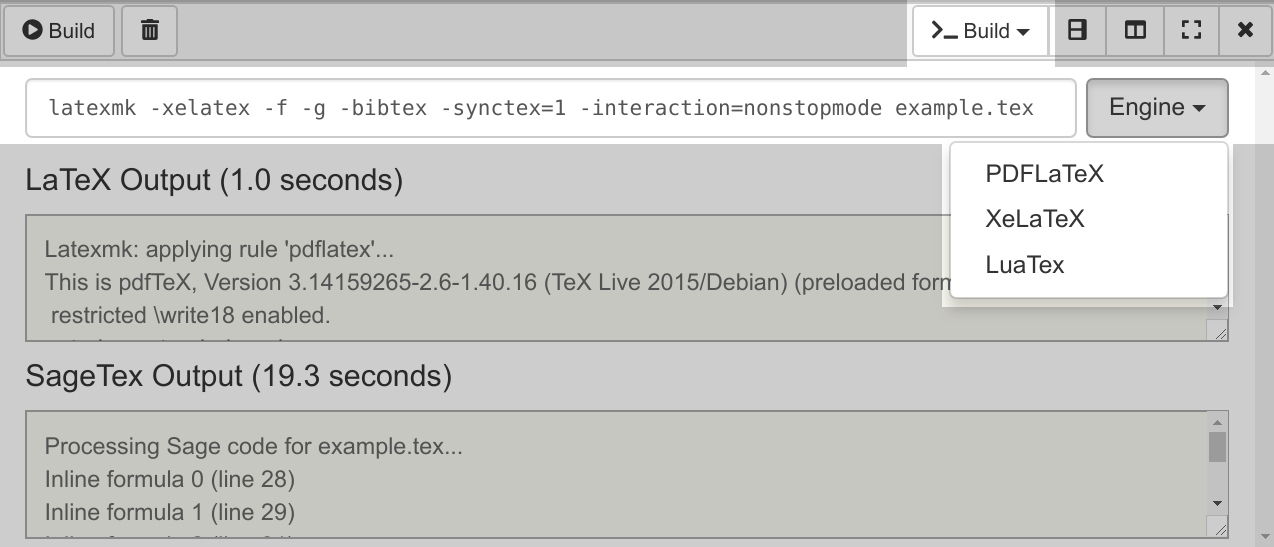
Task: Split the frame into rows
Action: click(x=1077, y=31)
